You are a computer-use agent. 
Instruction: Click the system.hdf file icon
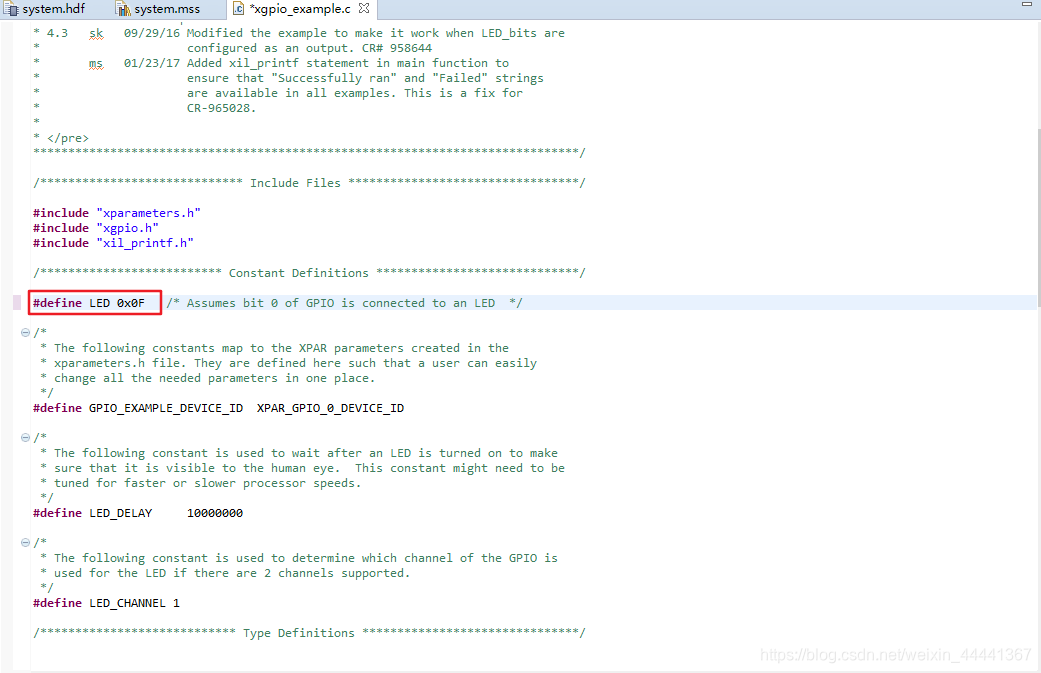pos(11,9)
